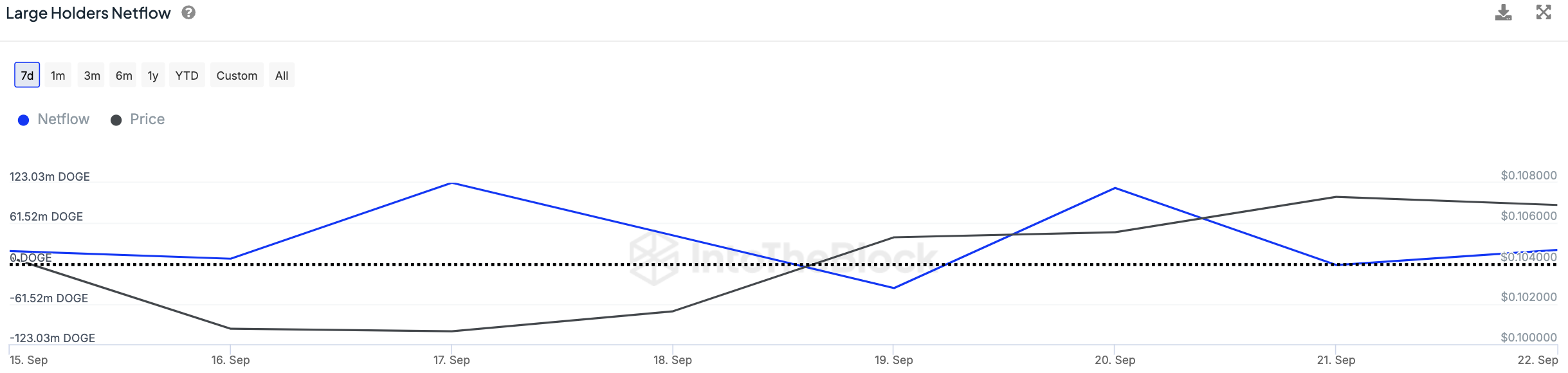Toggle the Netflow series legend

63,120
